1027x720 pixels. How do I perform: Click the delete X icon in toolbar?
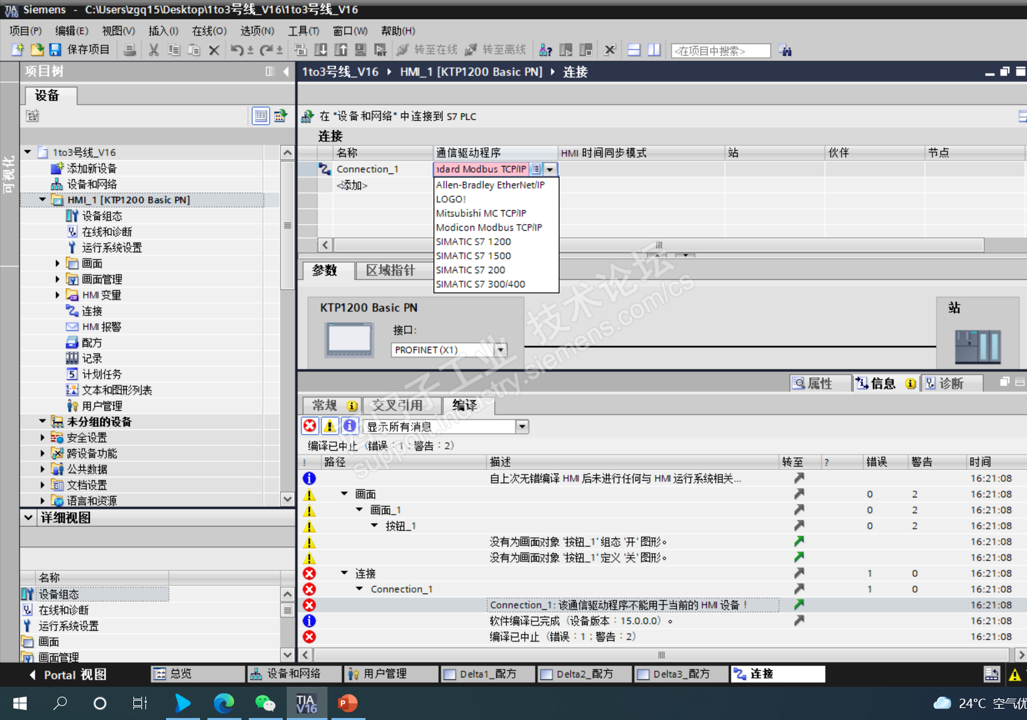[x=214, y=50]
